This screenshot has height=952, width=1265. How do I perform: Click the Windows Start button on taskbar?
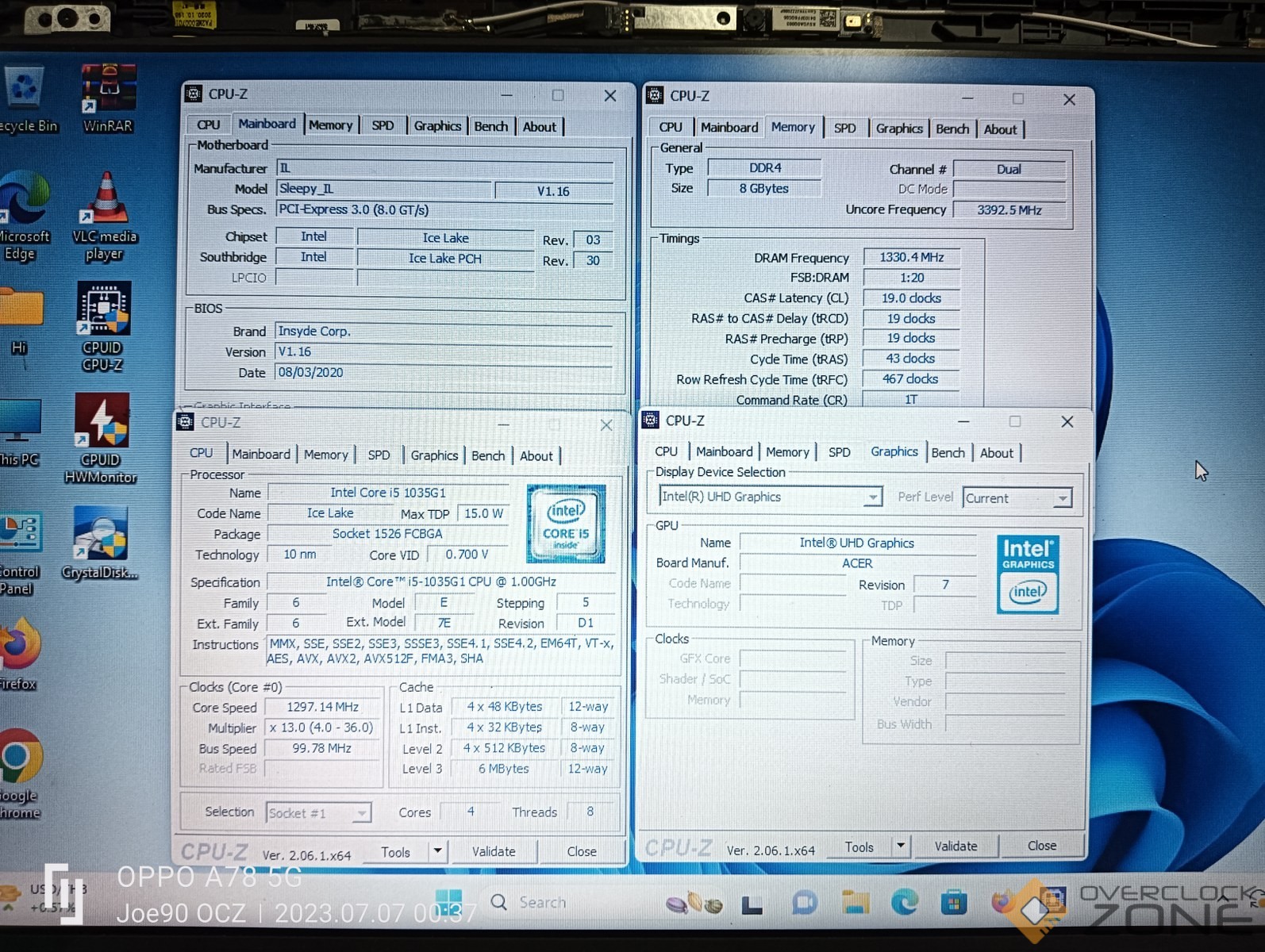tap(449, 902)
